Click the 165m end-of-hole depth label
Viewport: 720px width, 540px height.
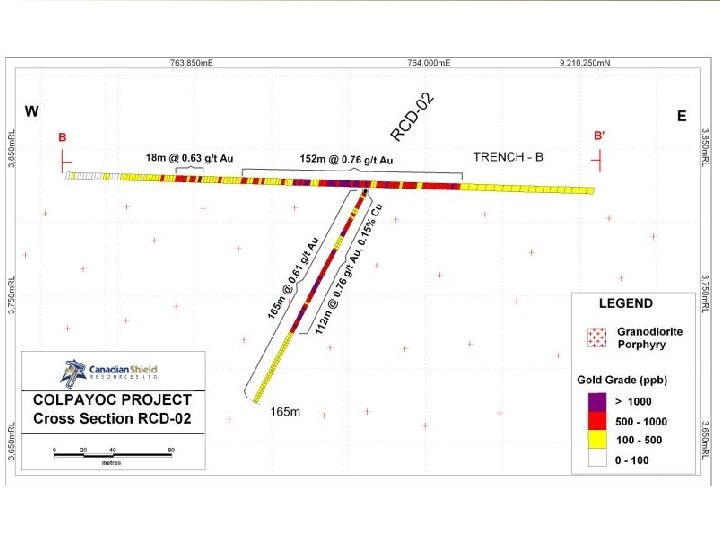tap(285, 412)
